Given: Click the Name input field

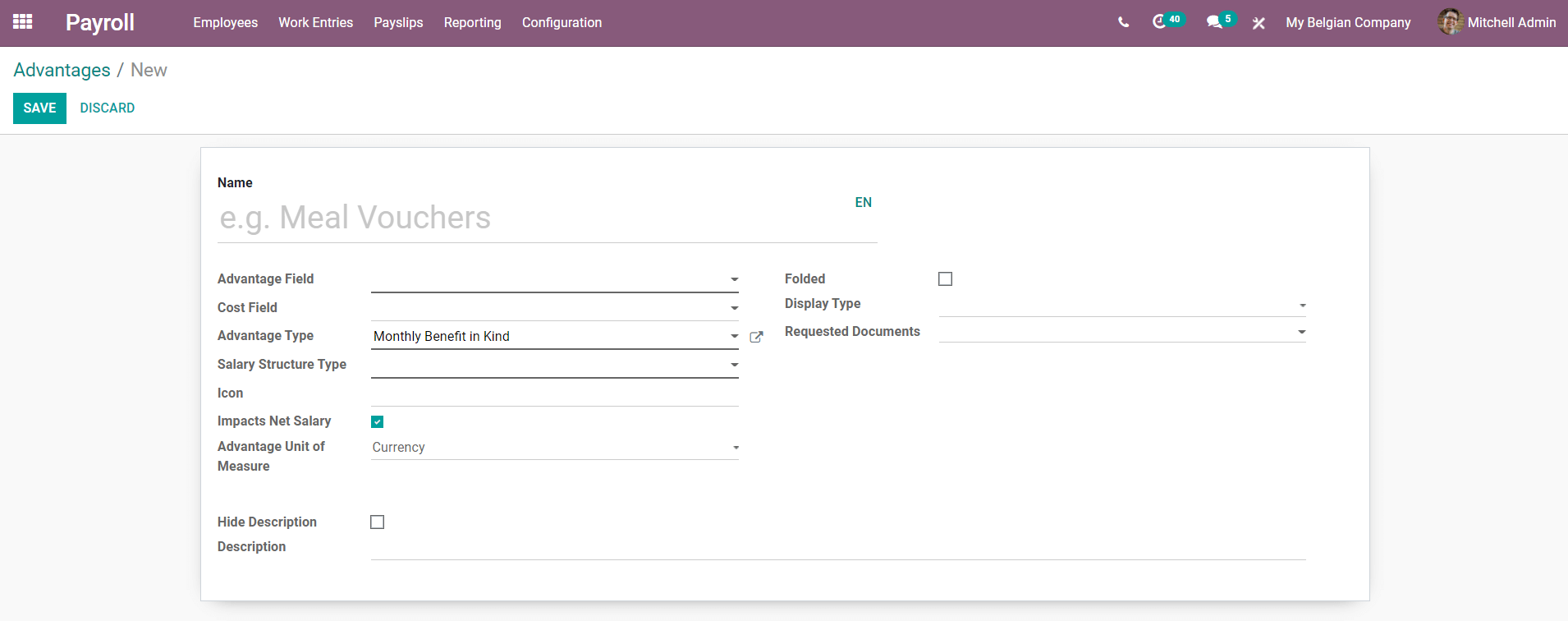Looking at the screenshot, I should pos(534,218).
